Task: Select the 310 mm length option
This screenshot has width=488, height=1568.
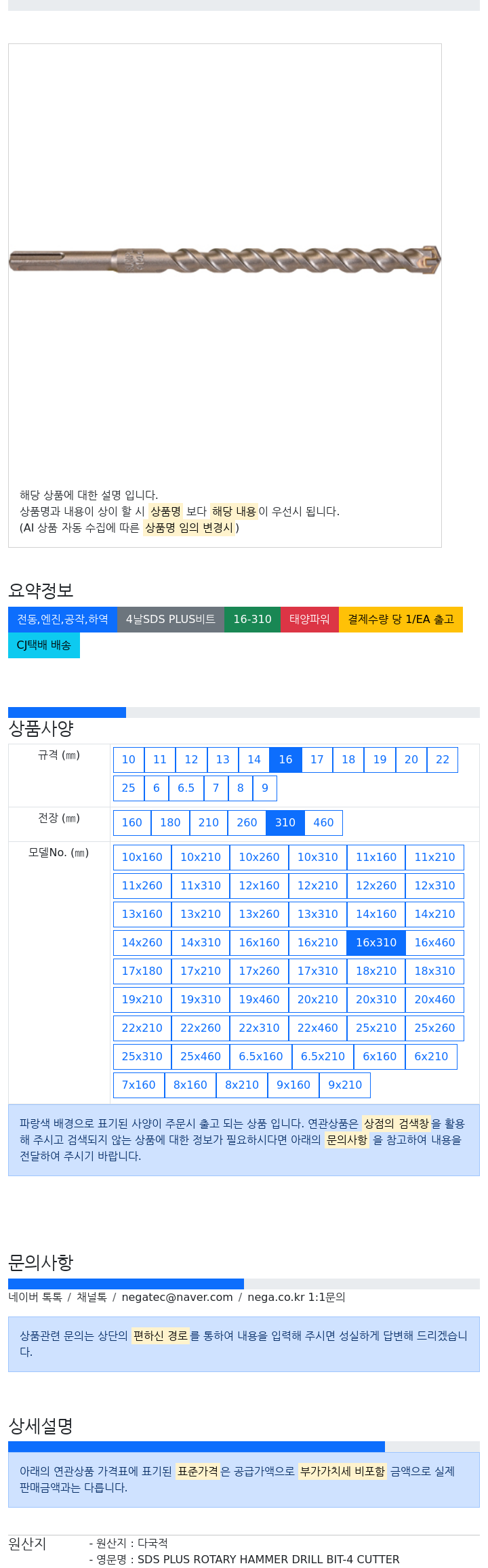Action: tap(285, 823)
